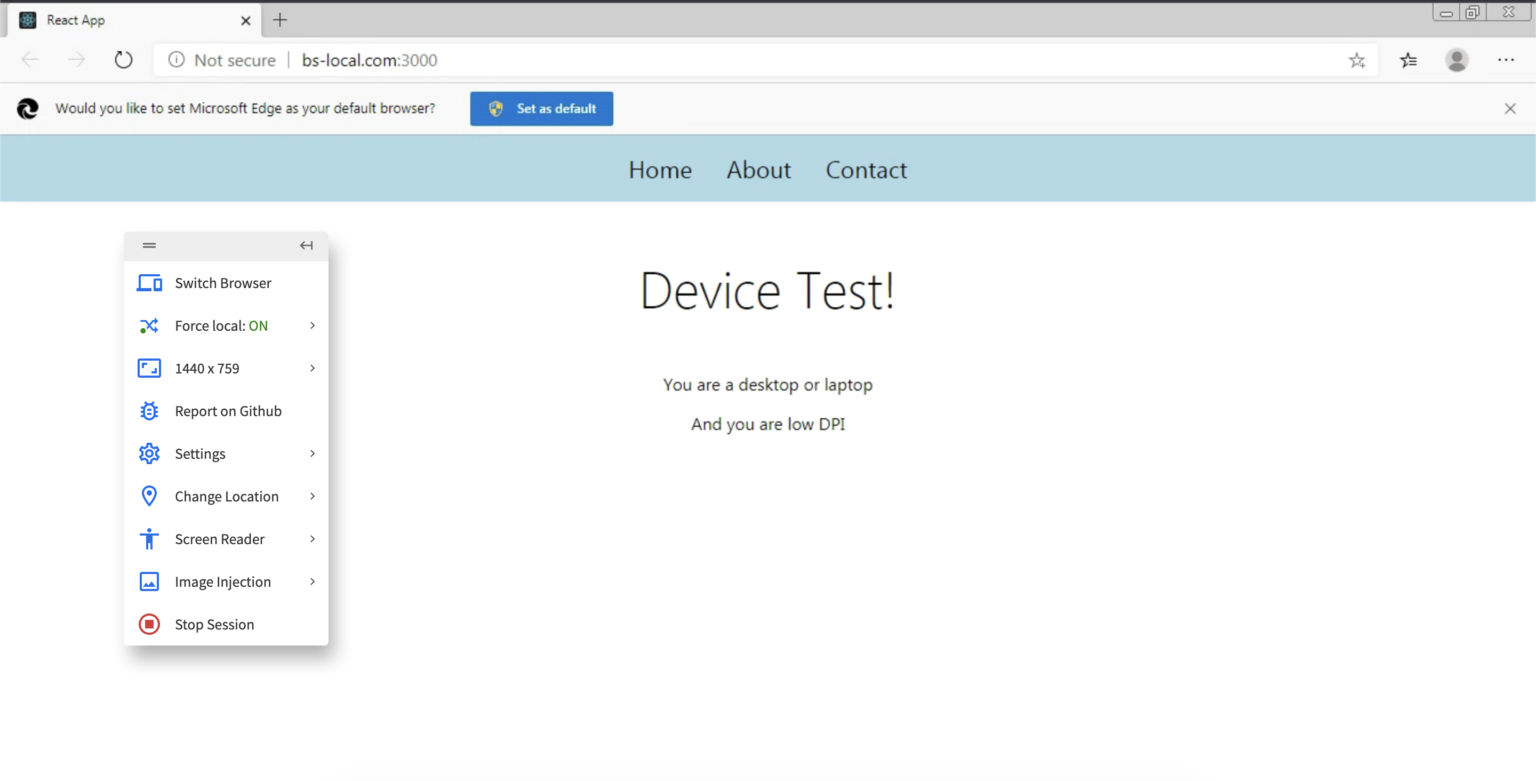Open the Home link in navbar
This screenshot has width=1536, height=781.
coord(660,170)
